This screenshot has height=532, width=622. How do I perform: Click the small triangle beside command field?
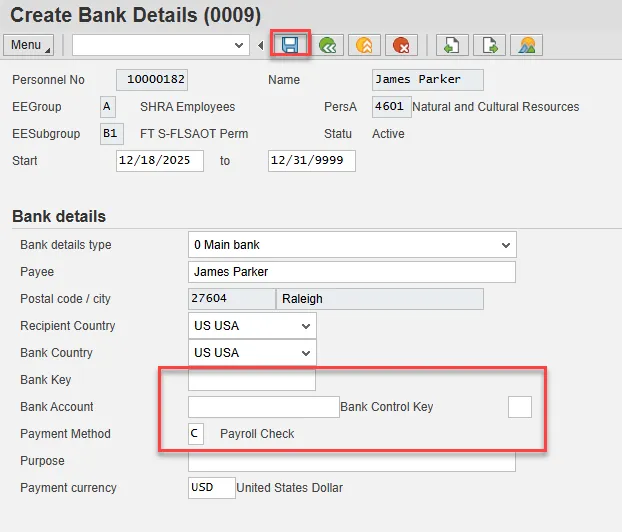260,46
